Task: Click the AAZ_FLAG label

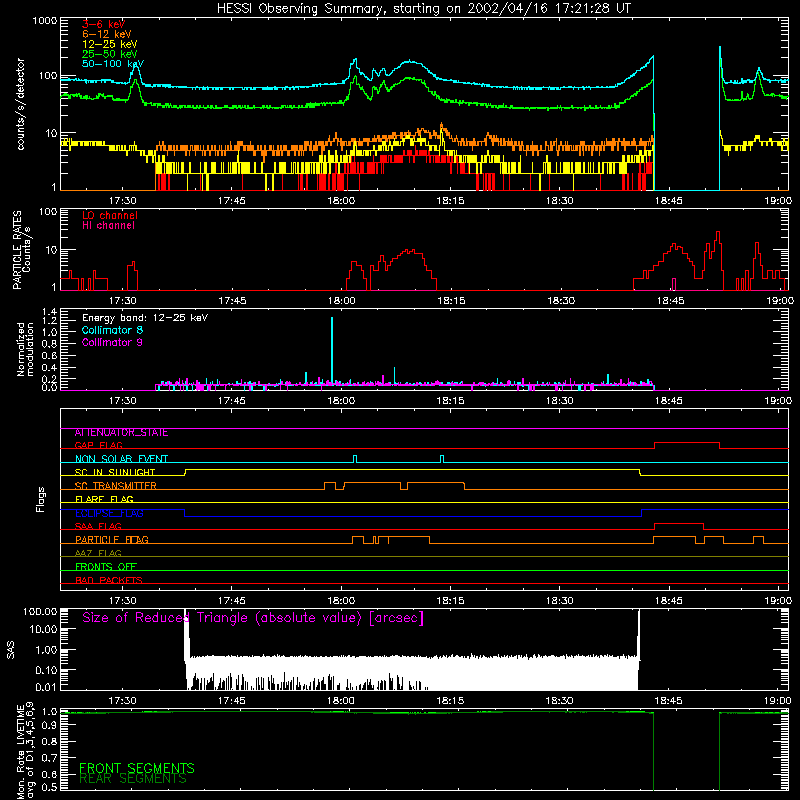Action: [x=98, y=553]
